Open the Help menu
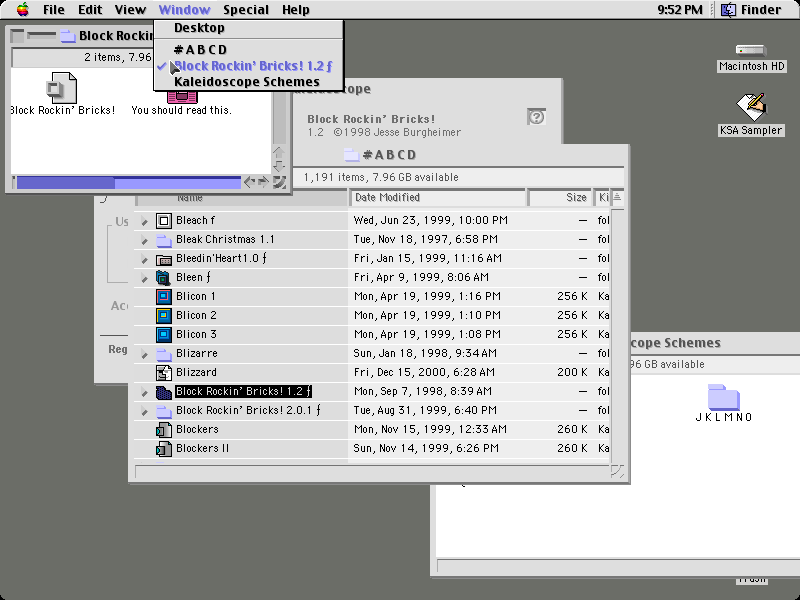The image size is (800, 600). point(295,10)
